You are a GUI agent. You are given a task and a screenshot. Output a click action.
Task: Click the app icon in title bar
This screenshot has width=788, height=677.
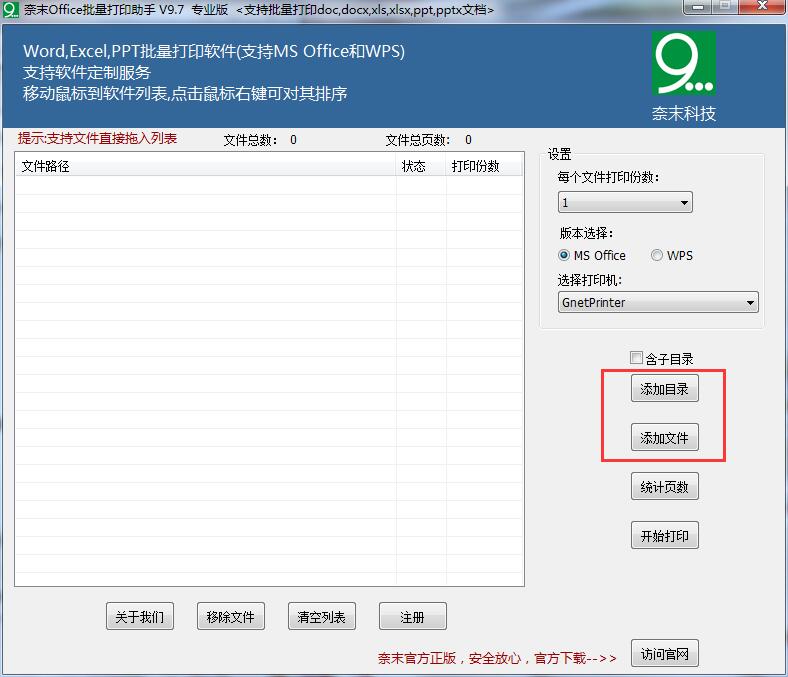point(11,10)
